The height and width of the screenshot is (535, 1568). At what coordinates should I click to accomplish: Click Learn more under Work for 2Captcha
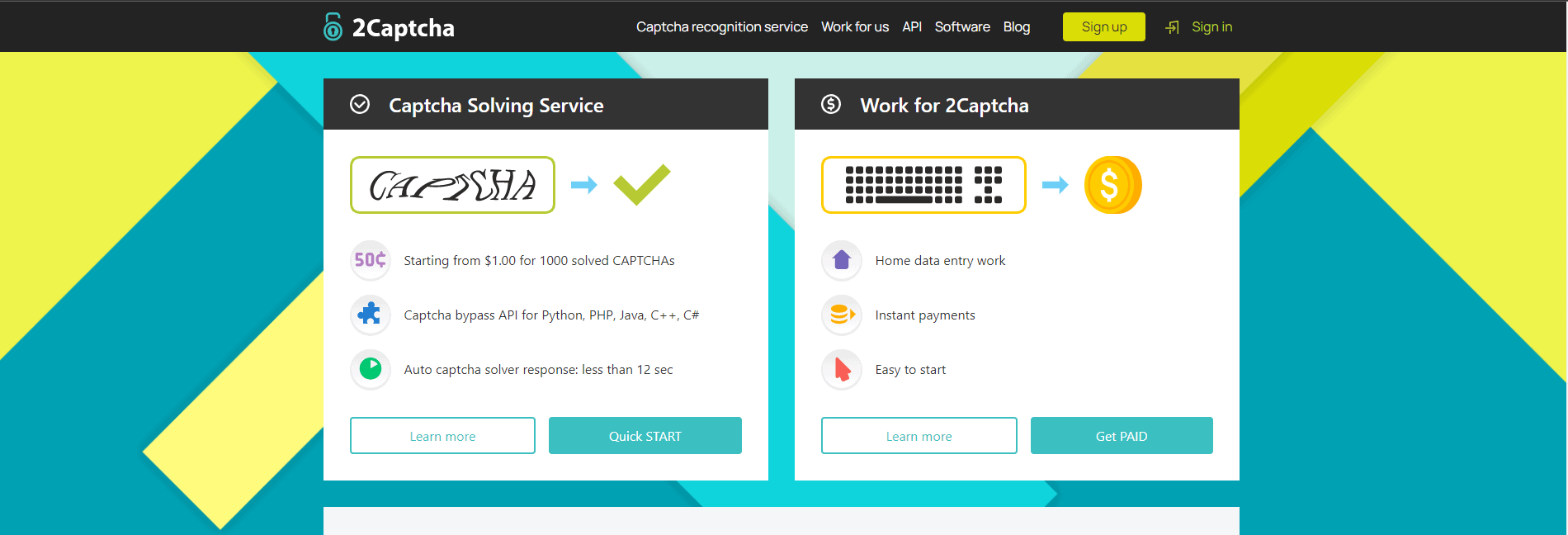tap(919, 435)
